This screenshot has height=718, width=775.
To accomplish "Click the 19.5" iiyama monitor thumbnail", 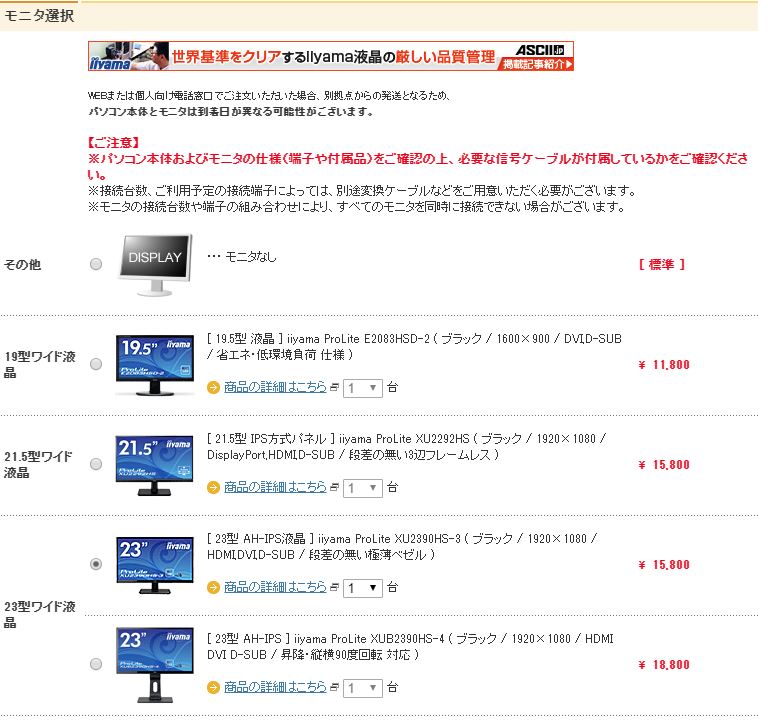I will 155,366.
